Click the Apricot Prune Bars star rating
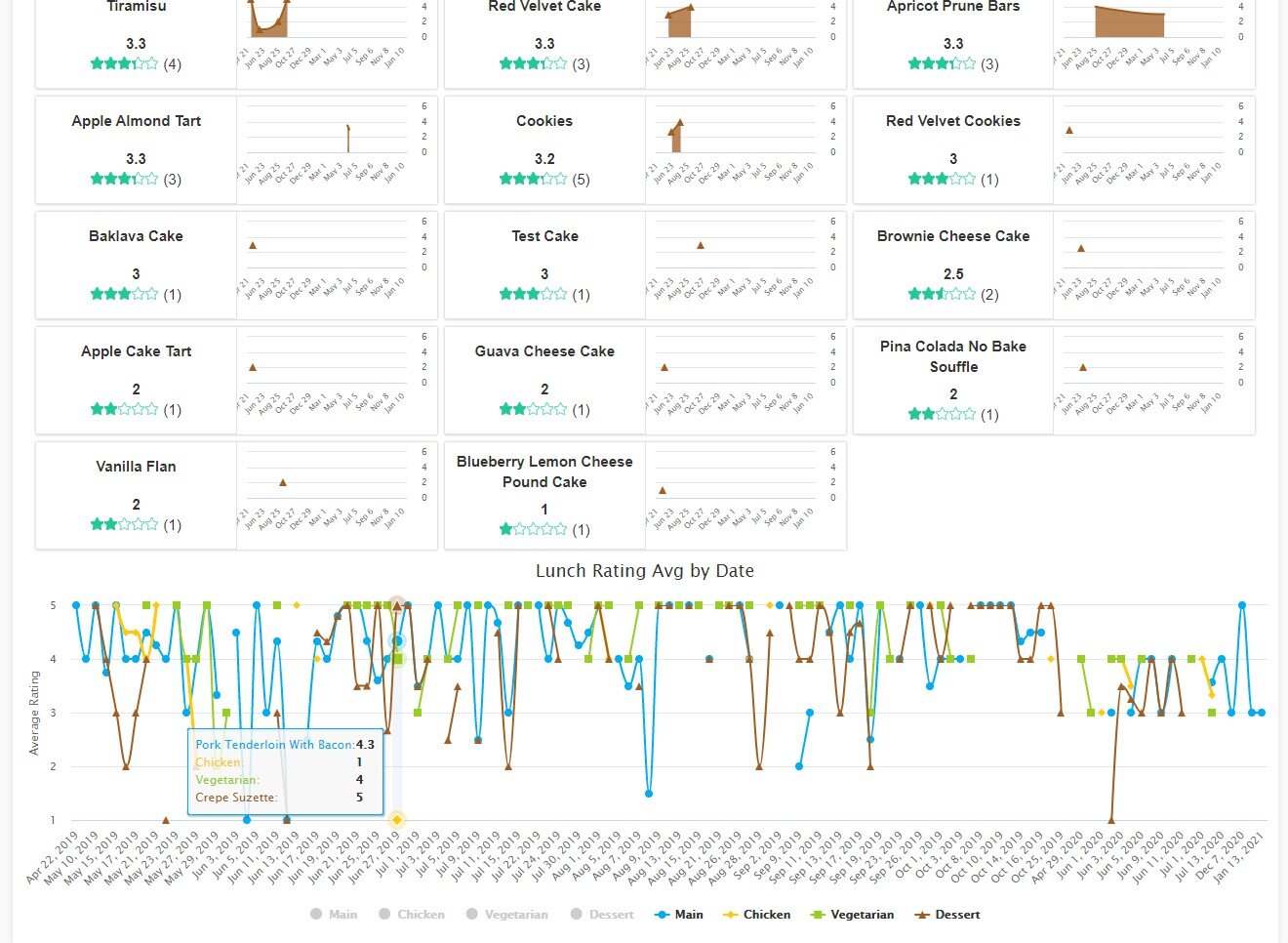Image resolution: width=1288 pixels, height=943 pixels. [x=942, y=63]
